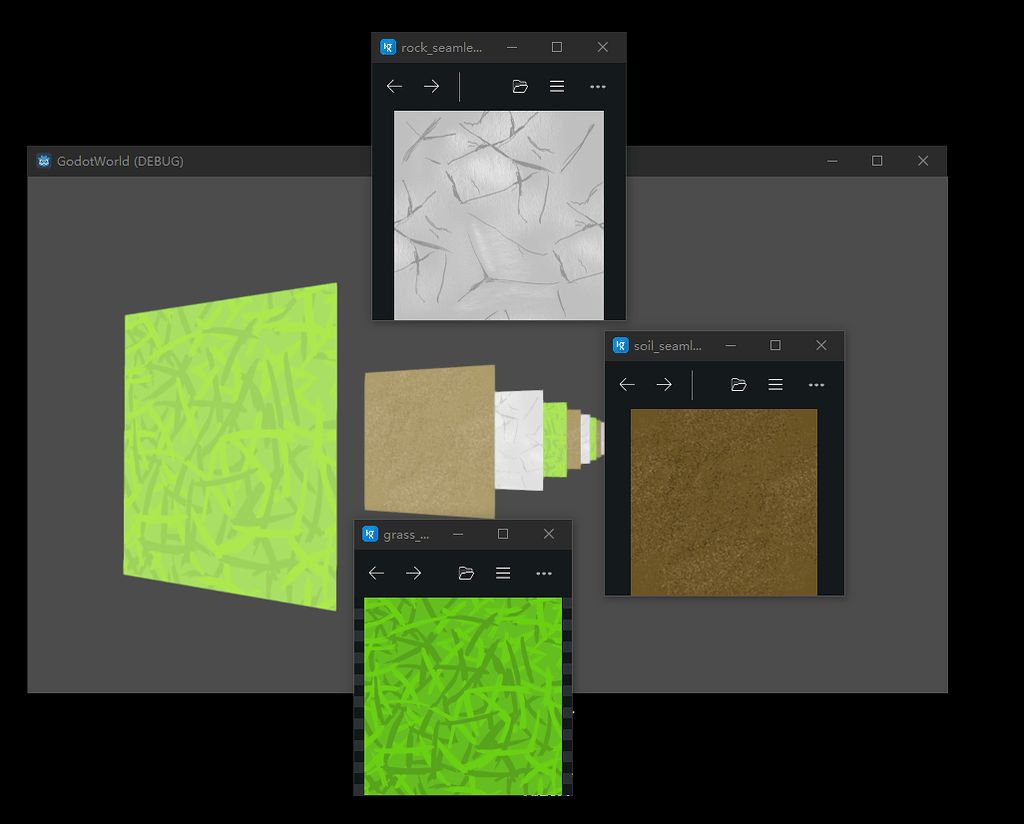
Task: Click previous image arrow in soil_seamless viewer
Action: pos(627,384)
